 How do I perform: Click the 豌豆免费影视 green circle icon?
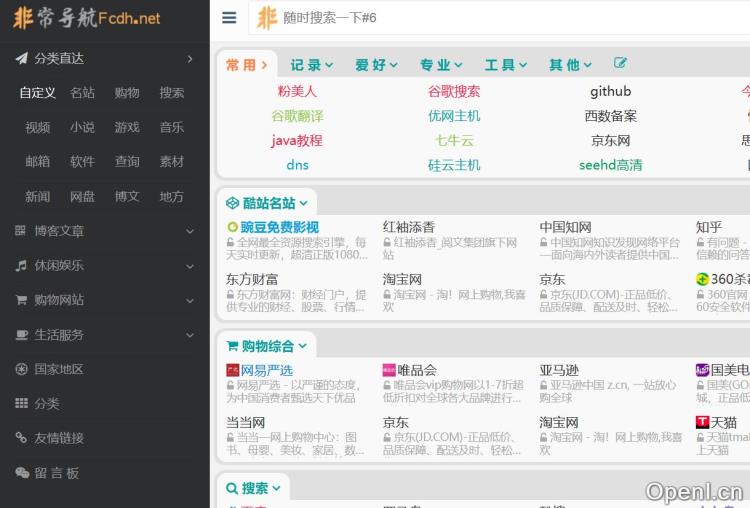tap(232, 227)
